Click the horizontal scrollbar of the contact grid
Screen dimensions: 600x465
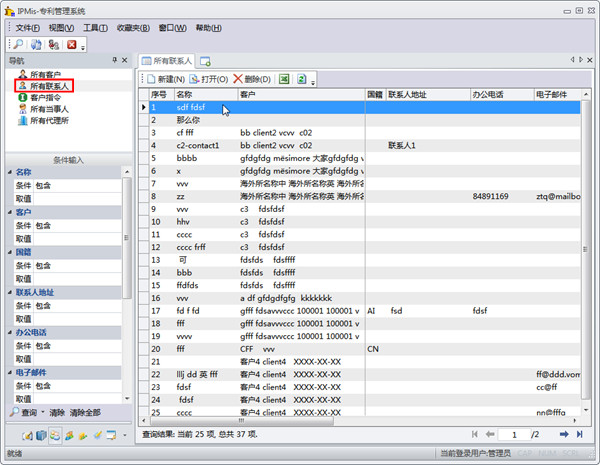242,421
